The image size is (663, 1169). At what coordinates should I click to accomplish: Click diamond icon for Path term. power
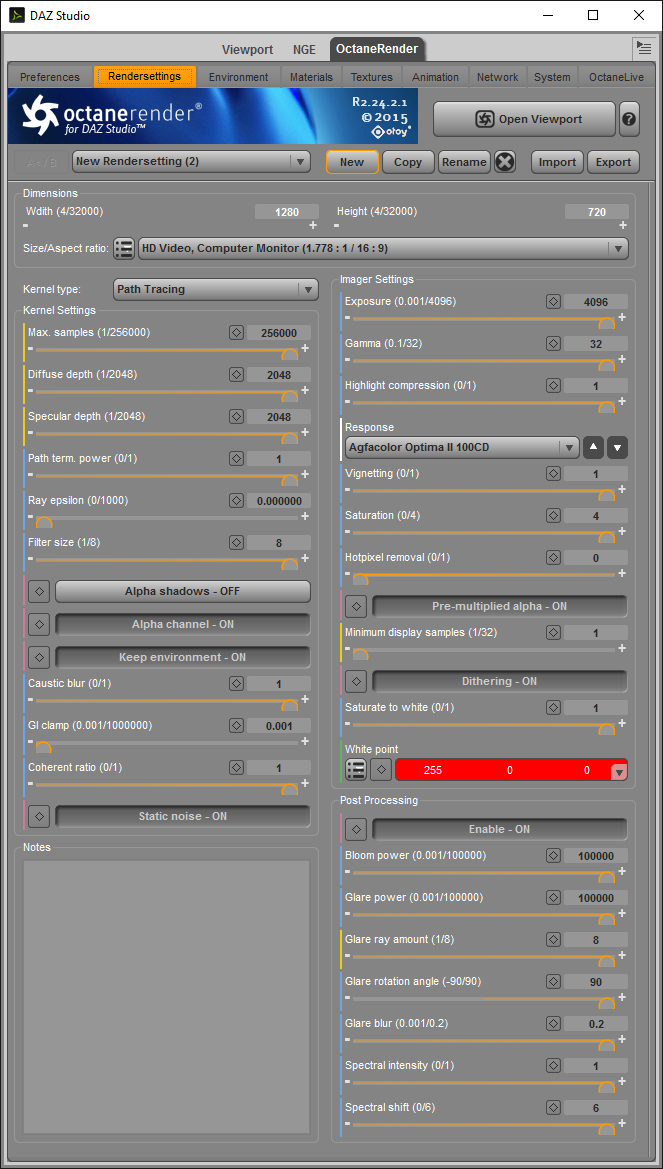coord(236,459)
